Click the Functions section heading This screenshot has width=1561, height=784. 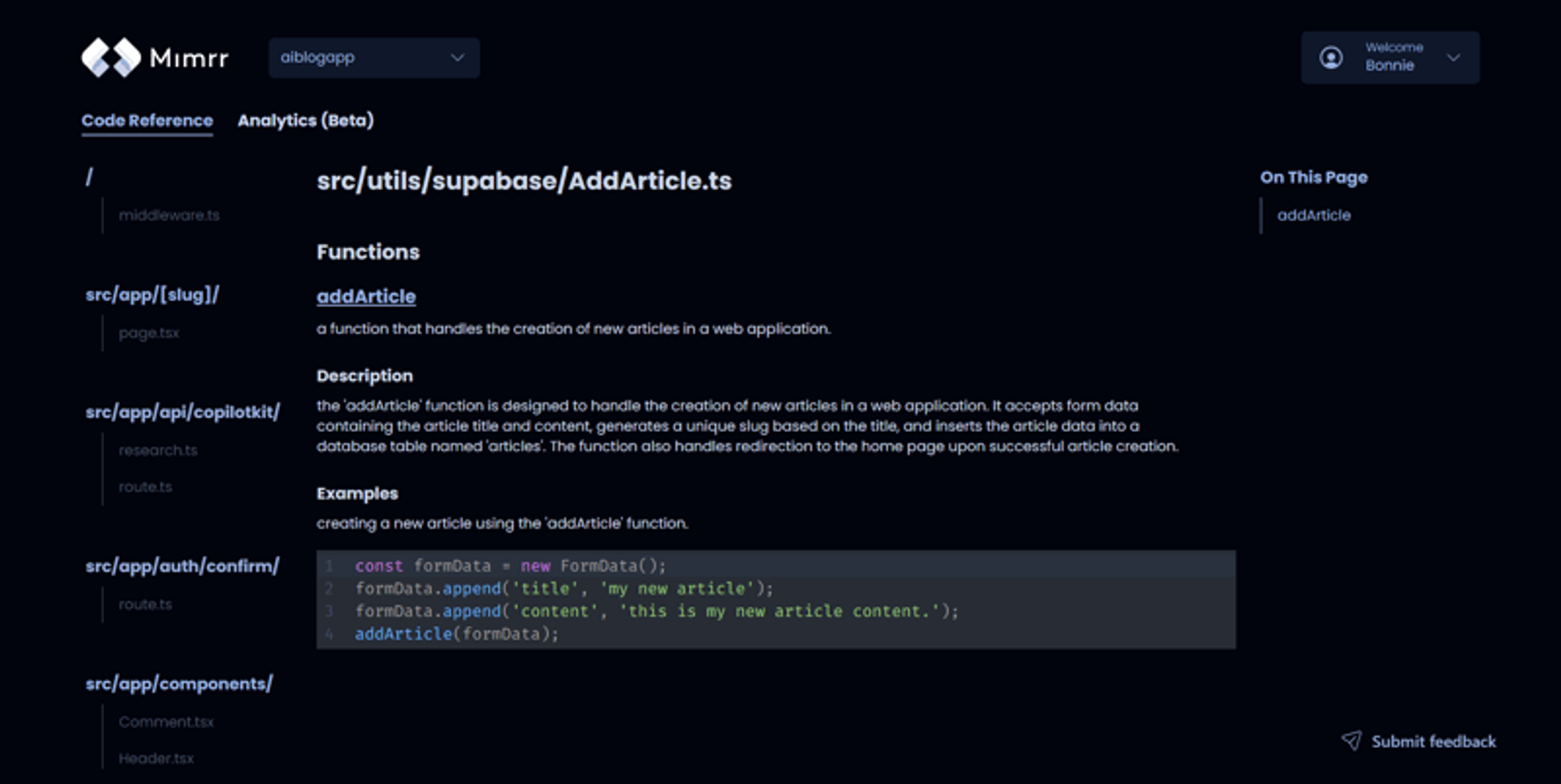368,252
